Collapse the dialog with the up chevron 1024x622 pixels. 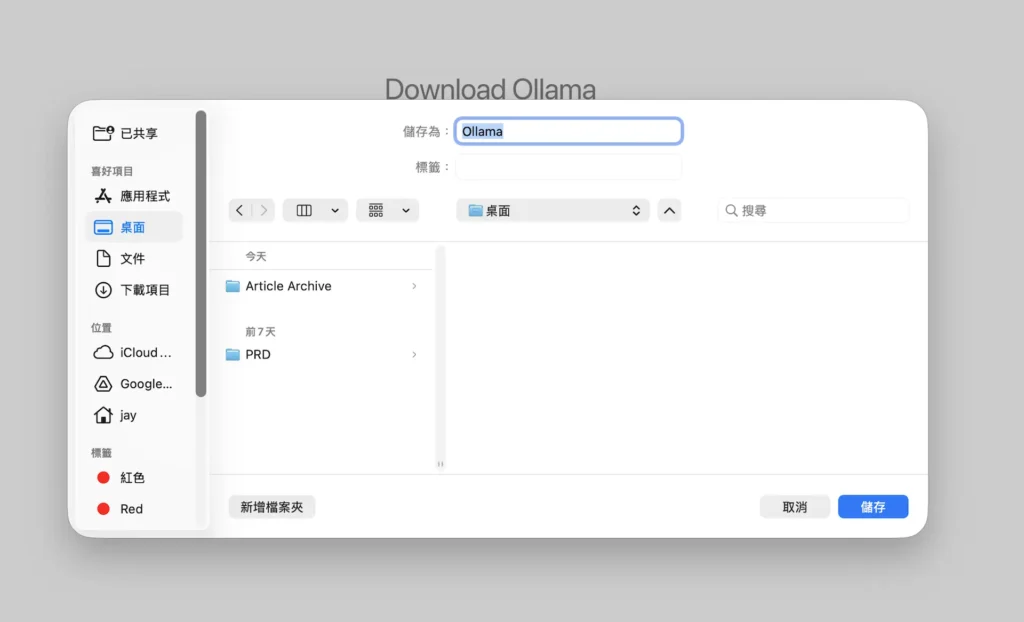[669, 210]
